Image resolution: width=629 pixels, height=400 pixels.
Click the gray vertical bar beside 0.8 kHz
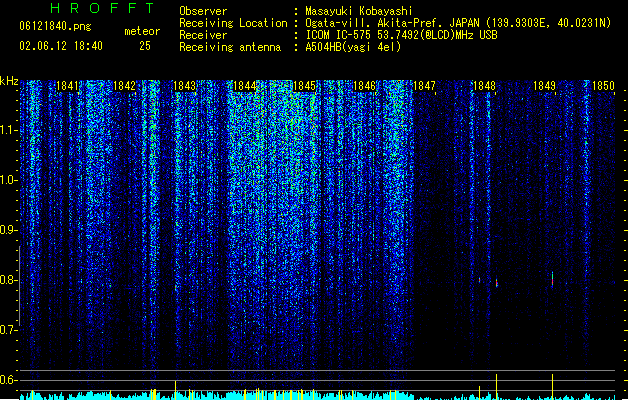click(x=19, y=286)
